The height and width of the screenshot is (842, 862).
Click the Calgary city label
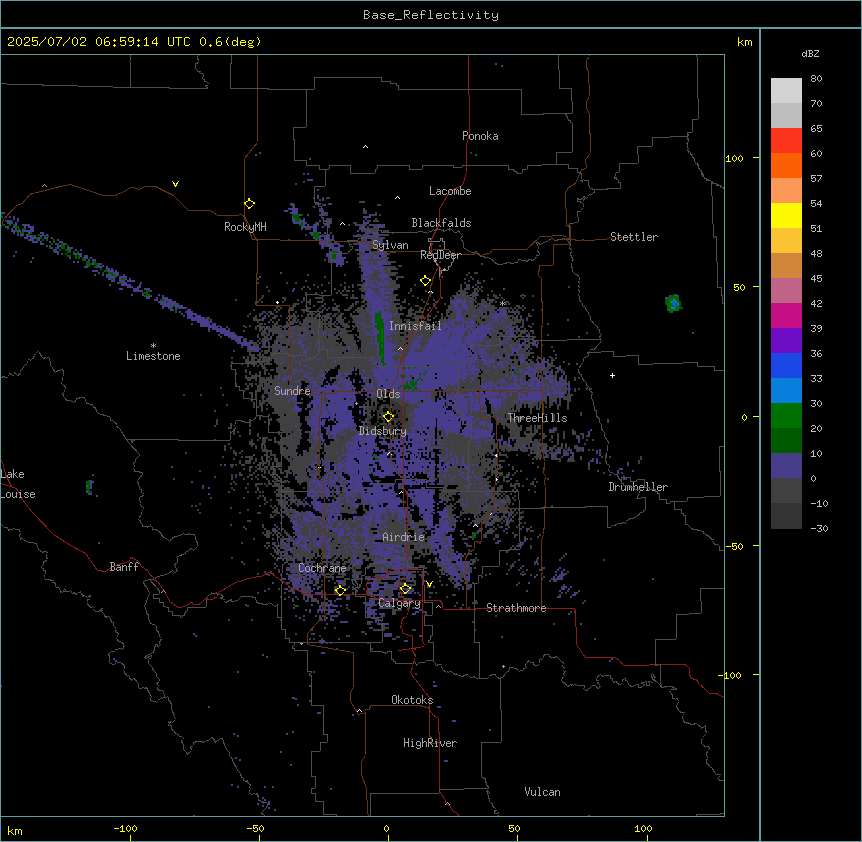click(x=400, y=603)
